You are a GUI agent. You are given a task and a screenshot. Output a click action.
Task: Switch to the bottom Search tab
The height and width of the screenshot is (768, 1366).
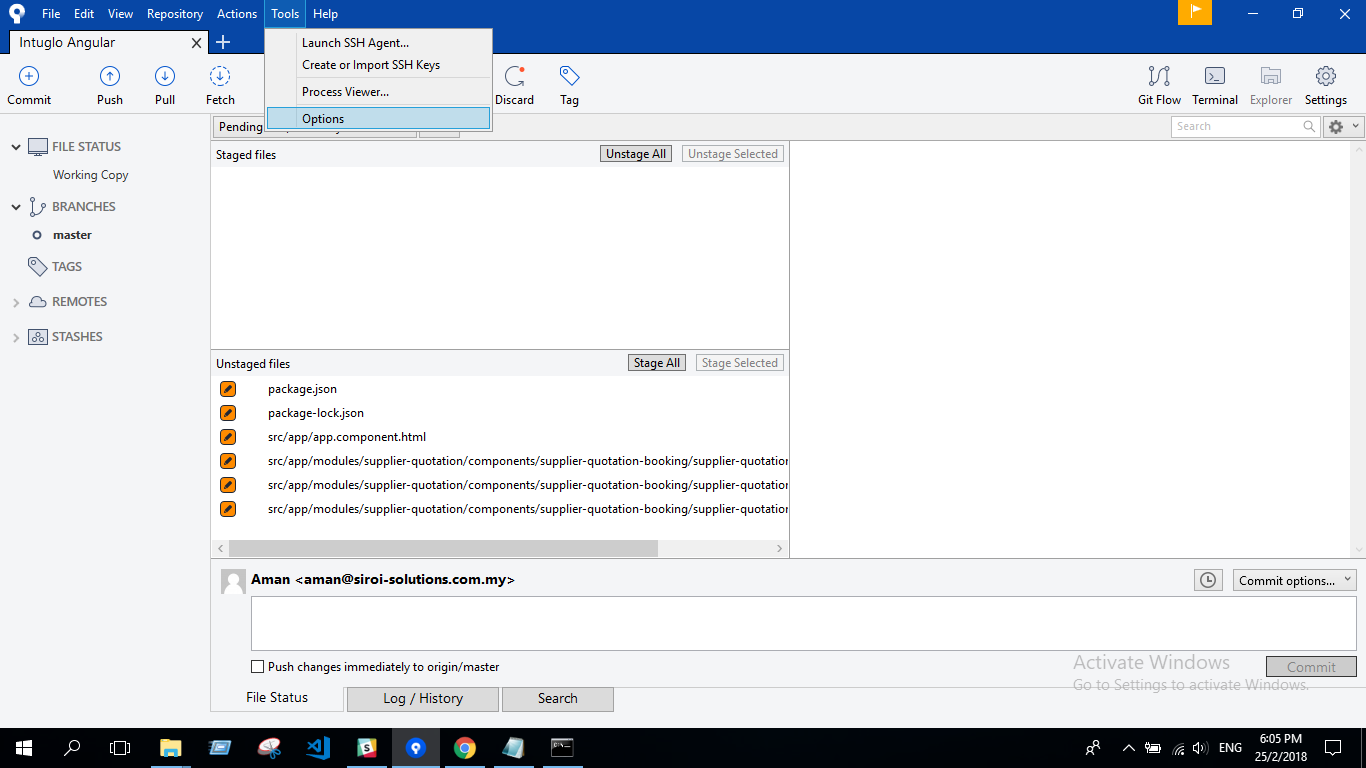(557, 699)
